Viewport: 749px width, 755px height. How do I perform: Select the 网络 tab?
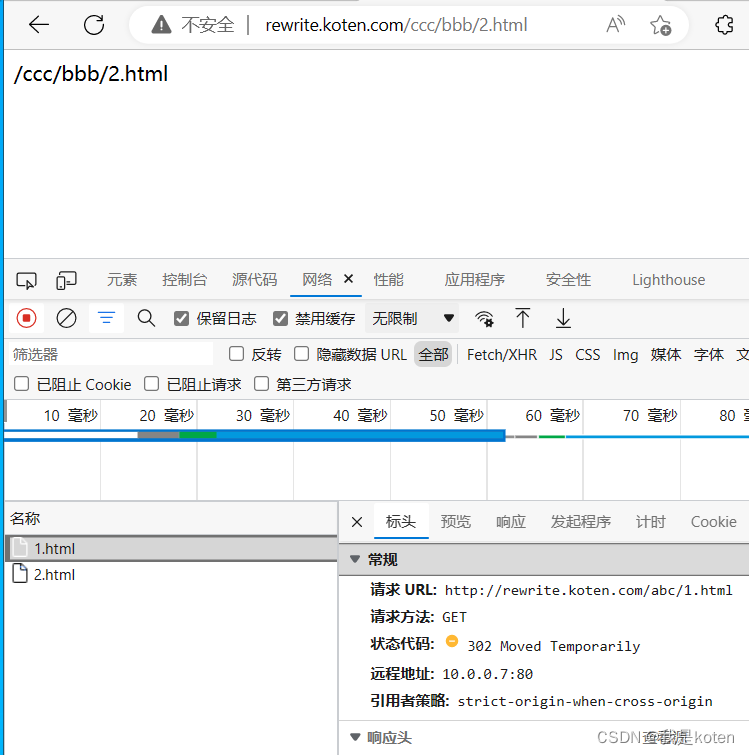(x=317, y=280)
